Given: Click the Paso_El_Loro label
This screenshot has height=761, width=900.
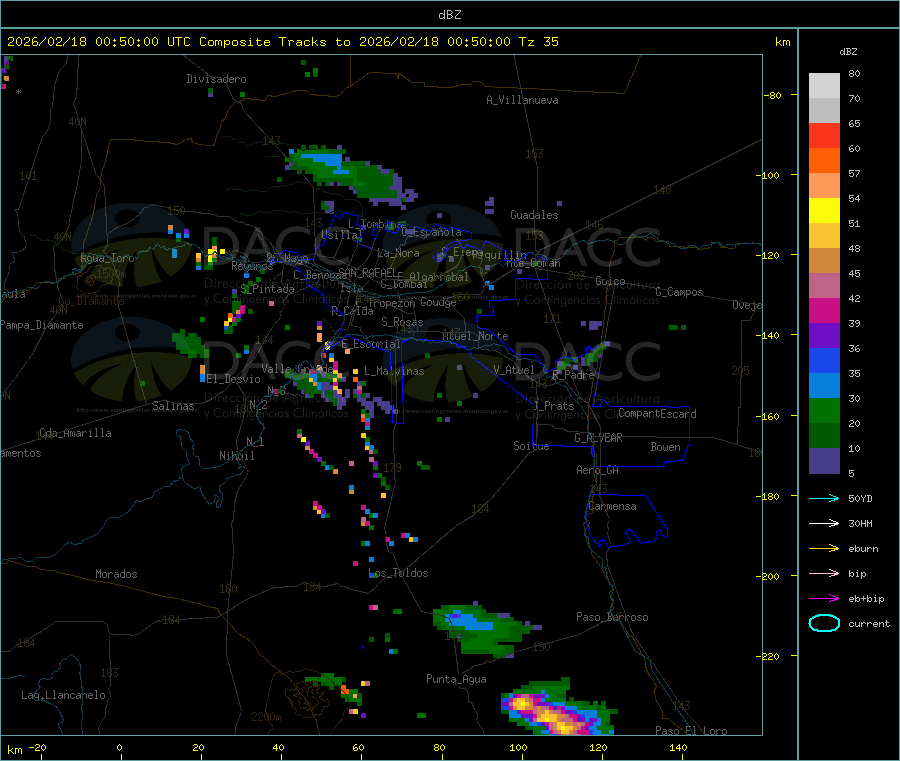Looking at the screenshot, I should pos(691,731).
